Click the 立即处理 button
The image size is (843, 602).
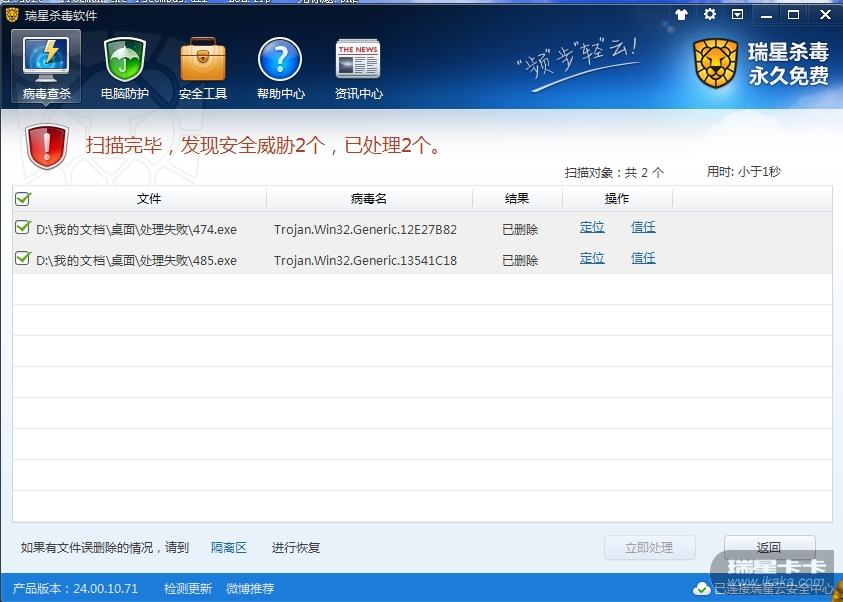[649, 548]
